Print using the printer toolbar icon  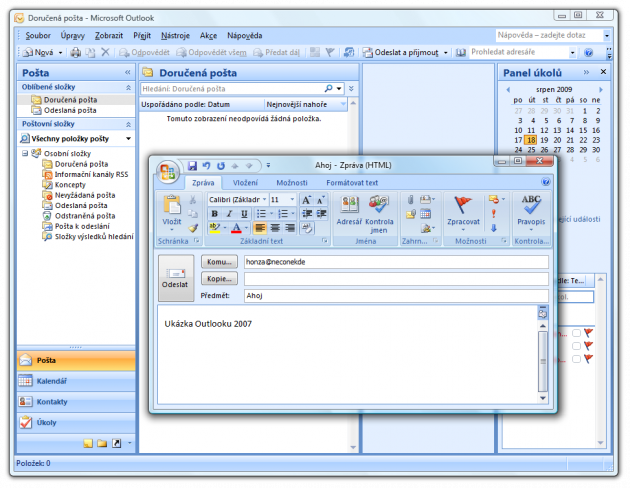point(76,53)
